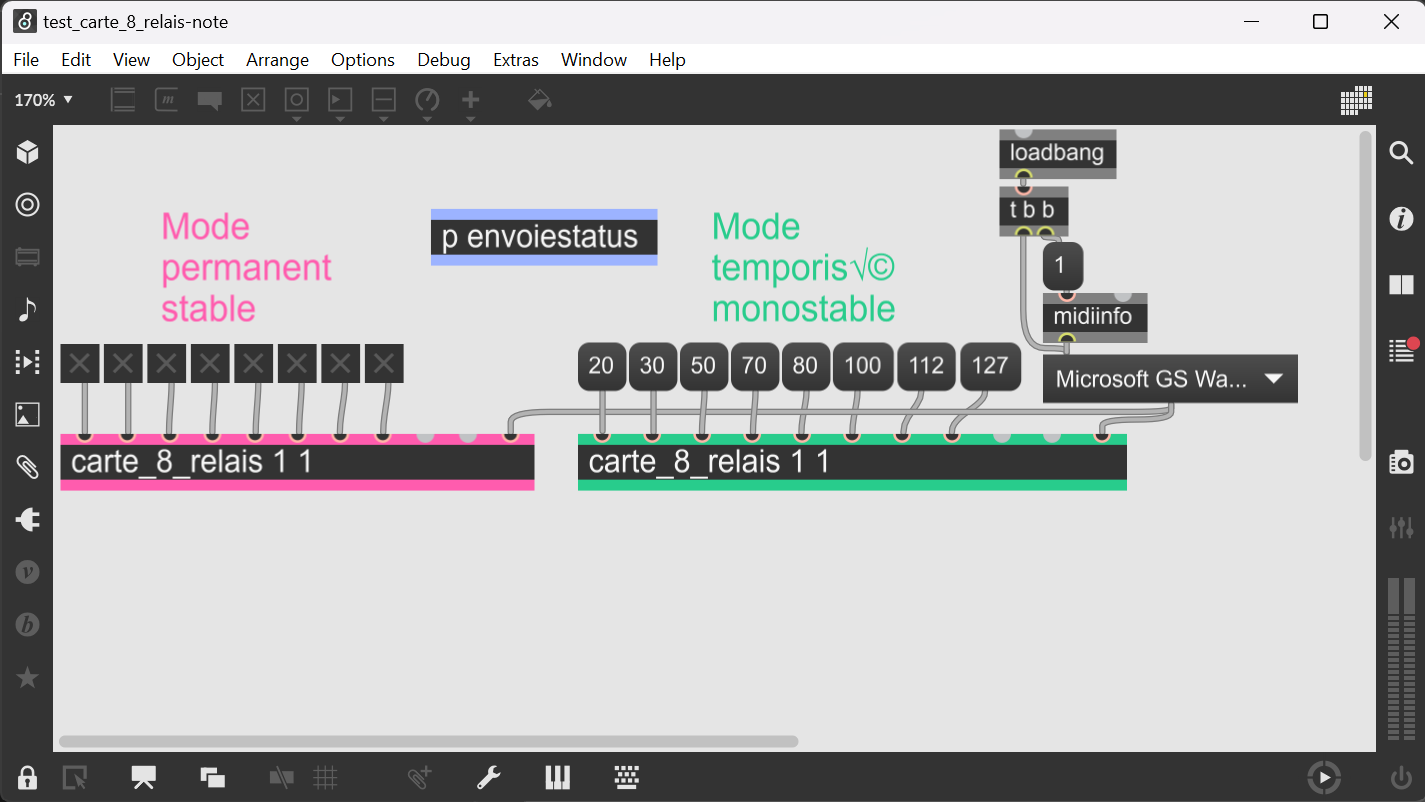Viewport: 1425px width, 802px height.
Task: Toggle audio power button on
Action: click(1401, 777)
